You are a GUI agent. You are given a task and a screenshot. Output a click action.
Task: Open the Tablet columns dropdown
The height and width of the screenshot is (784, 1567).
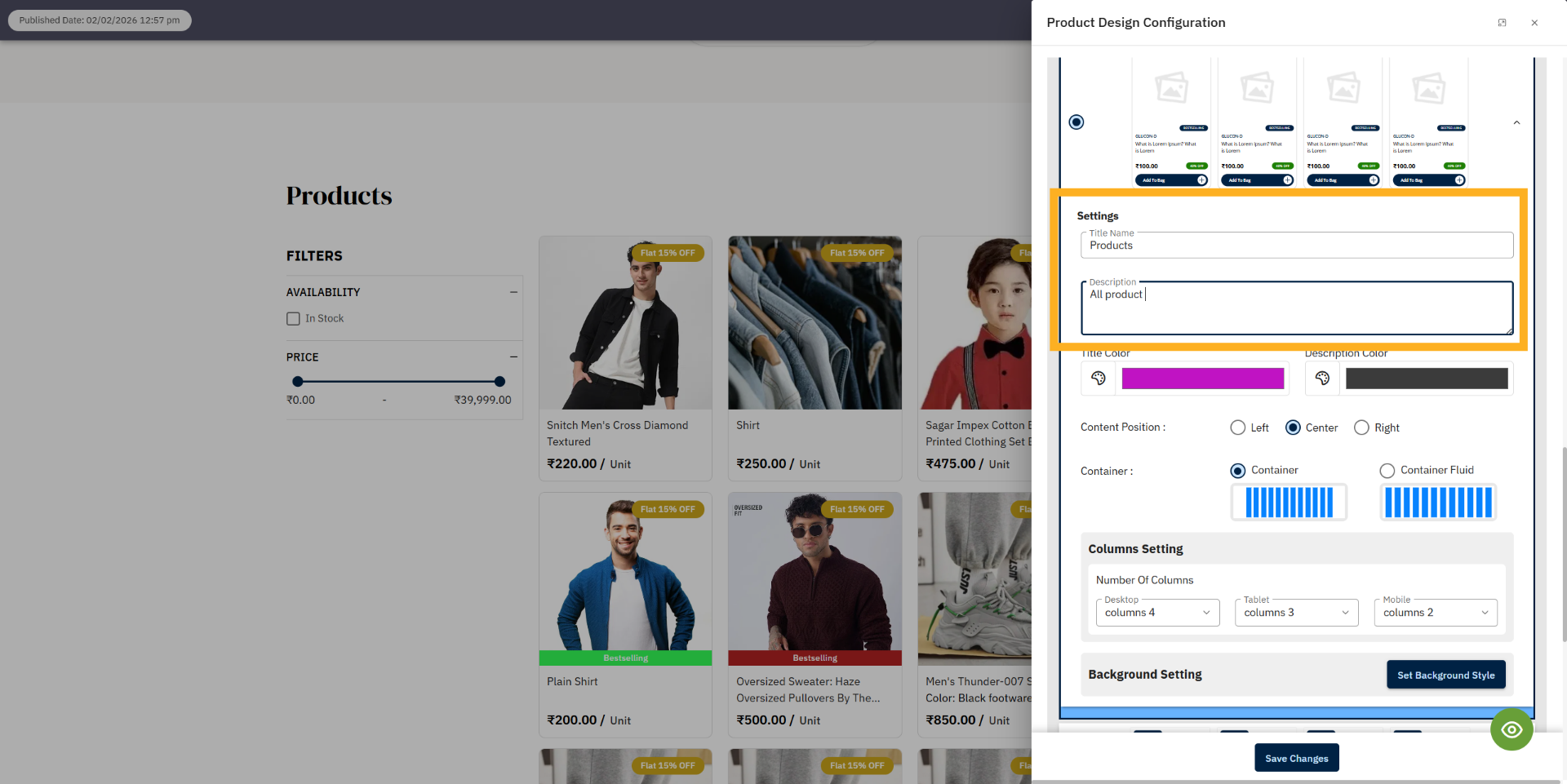click(x=1296, y=613)
